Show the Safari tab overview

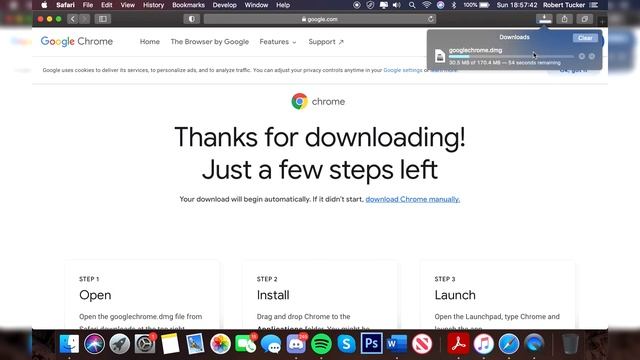(x=584, y=19)
